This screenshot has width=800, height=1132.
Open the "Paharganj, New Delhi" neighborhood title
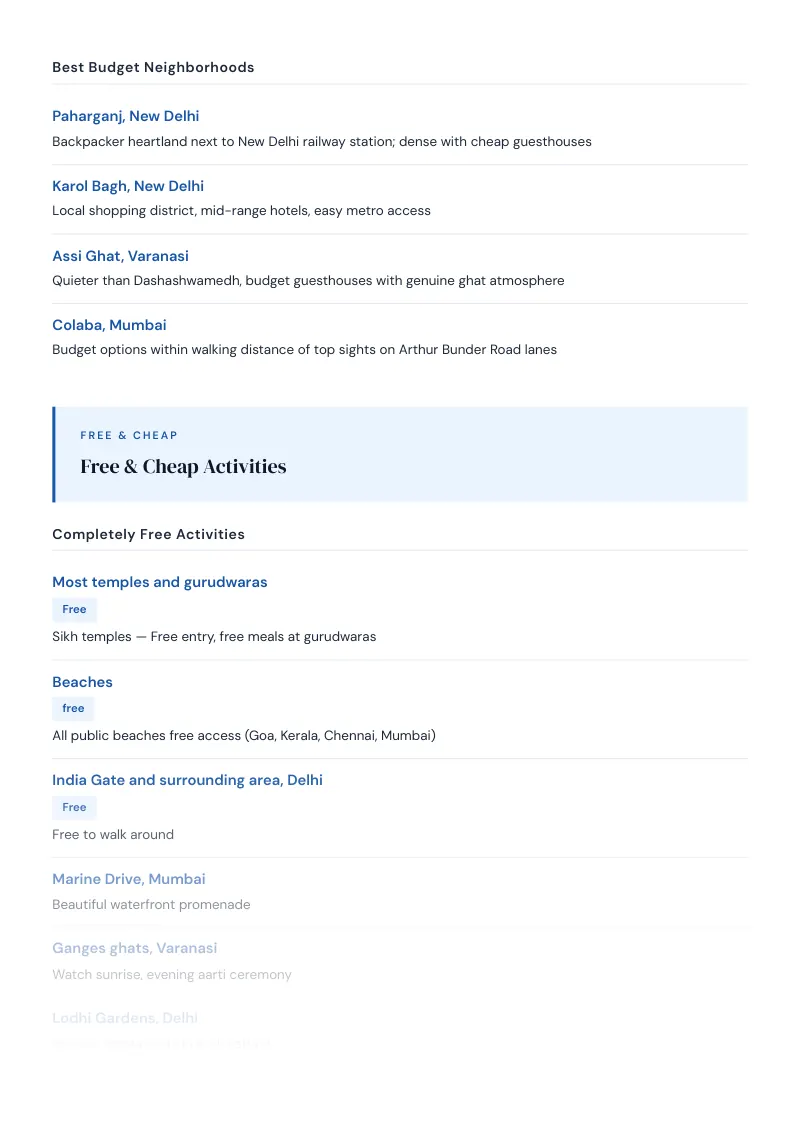[126, 116]
